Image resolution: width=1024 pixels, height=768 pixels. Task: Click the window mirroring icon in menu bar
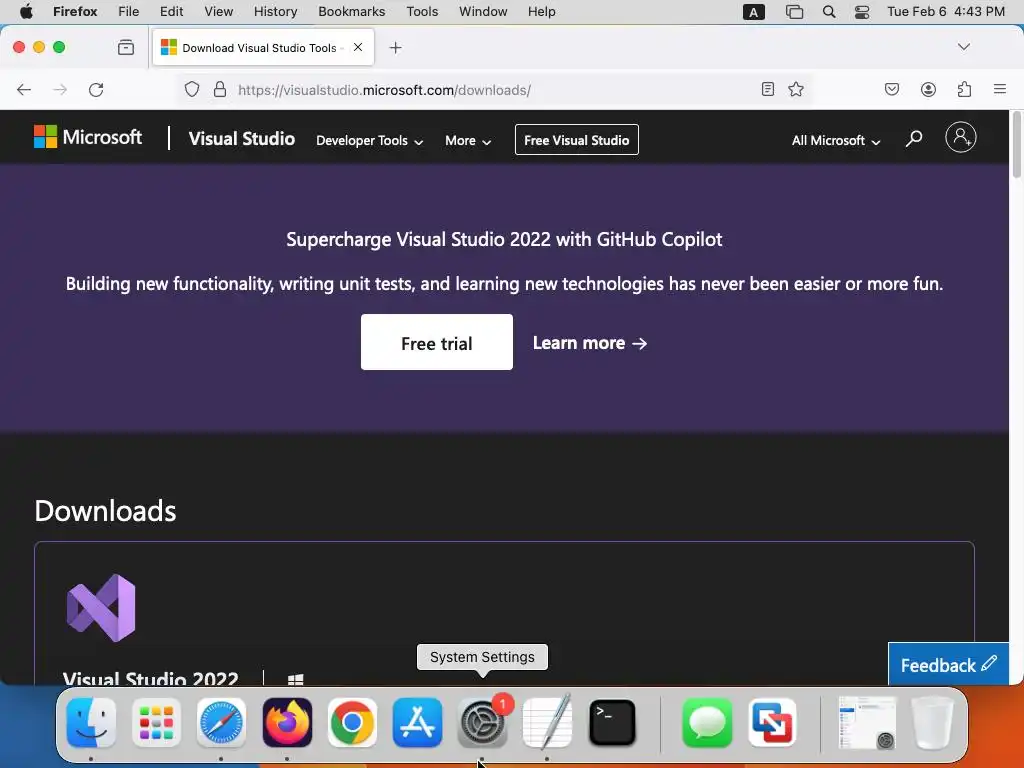(x=794, y=12)
